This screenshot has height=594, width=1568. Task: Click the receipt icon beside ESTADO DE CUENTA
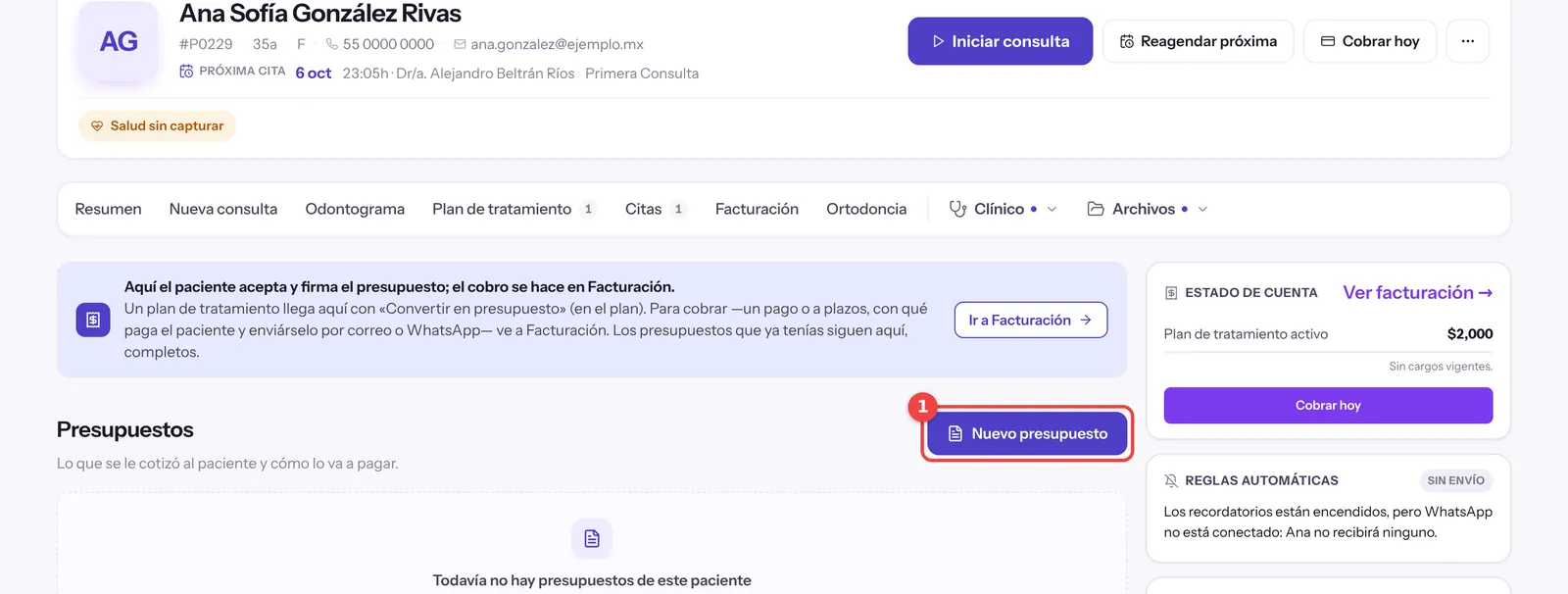coord(1171,293)
